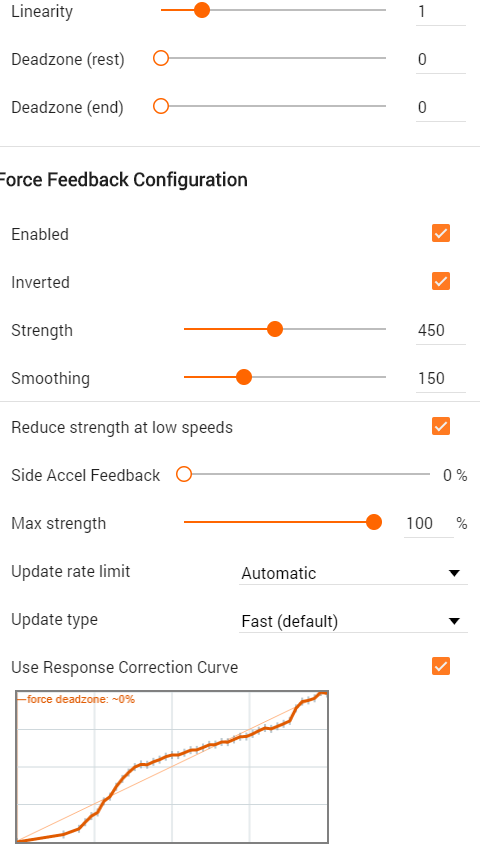Click the Automatic dropdown arrow
480x853 pixels.
click(454, 573)
